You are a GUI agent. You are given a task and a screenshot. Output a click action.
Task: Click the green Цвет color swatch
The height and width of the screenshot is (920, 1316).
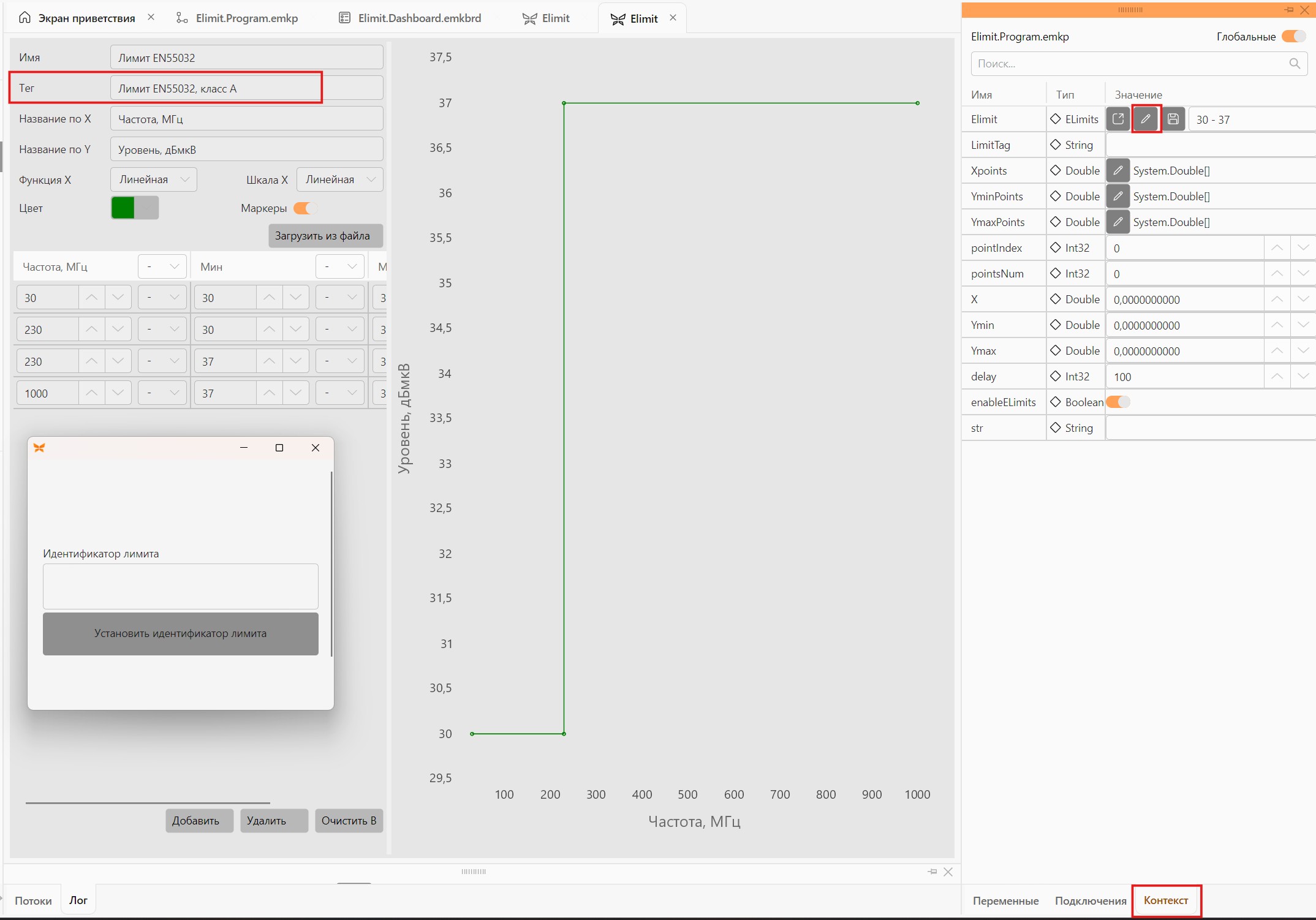123,208
